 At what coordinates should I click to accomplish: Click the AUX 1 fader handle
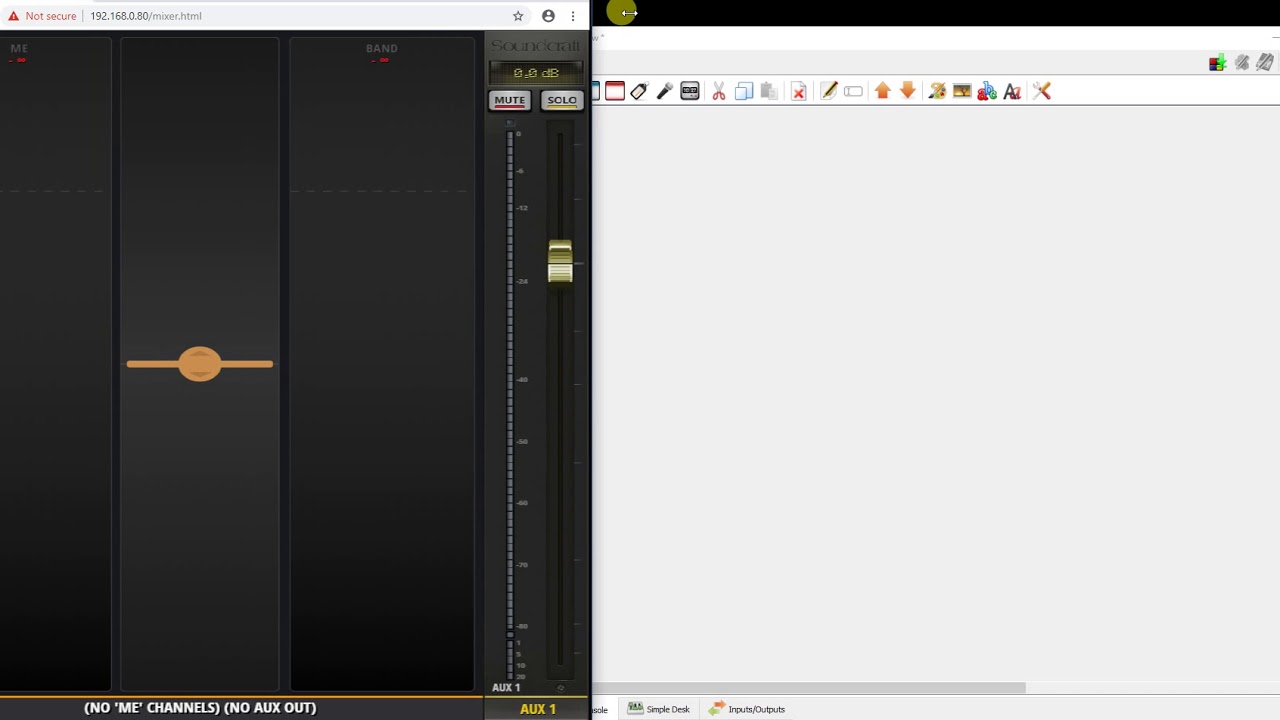(560, 262)
